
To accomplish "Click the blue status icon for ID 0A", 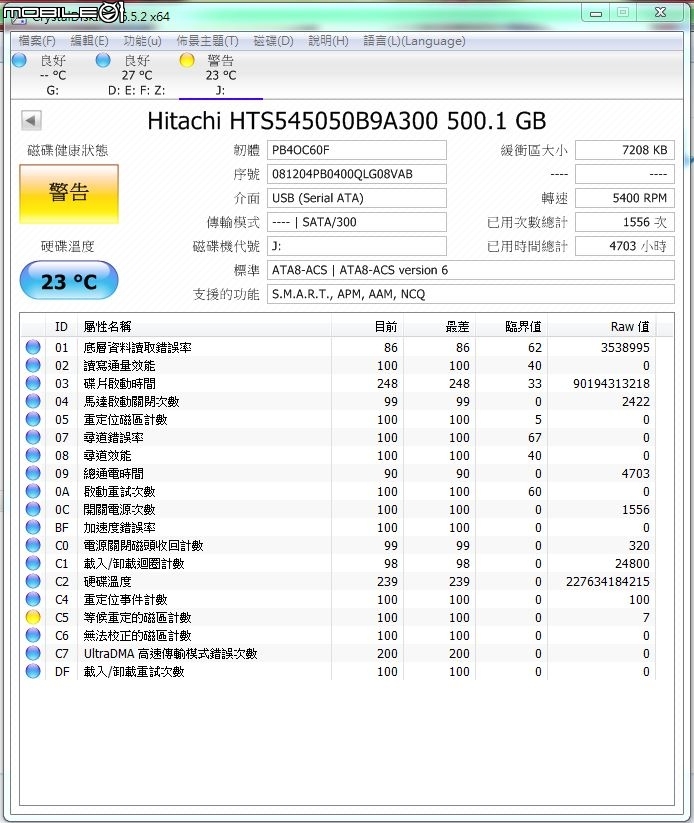I will coord(33,491).
